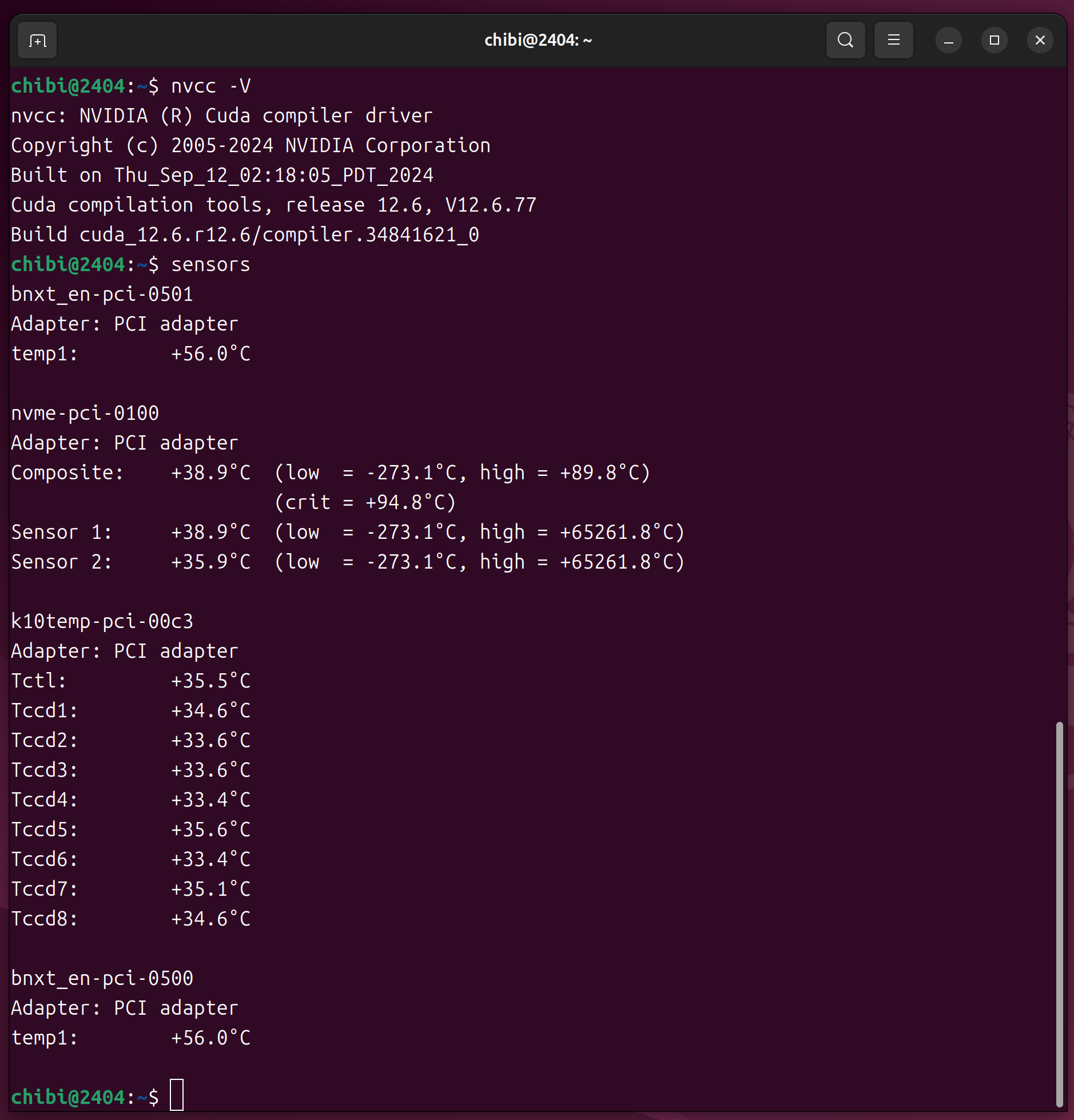Screen dimensions: 1074x1120
Task: Click the 'nvcc -V' command text
Action: point(210,86)
